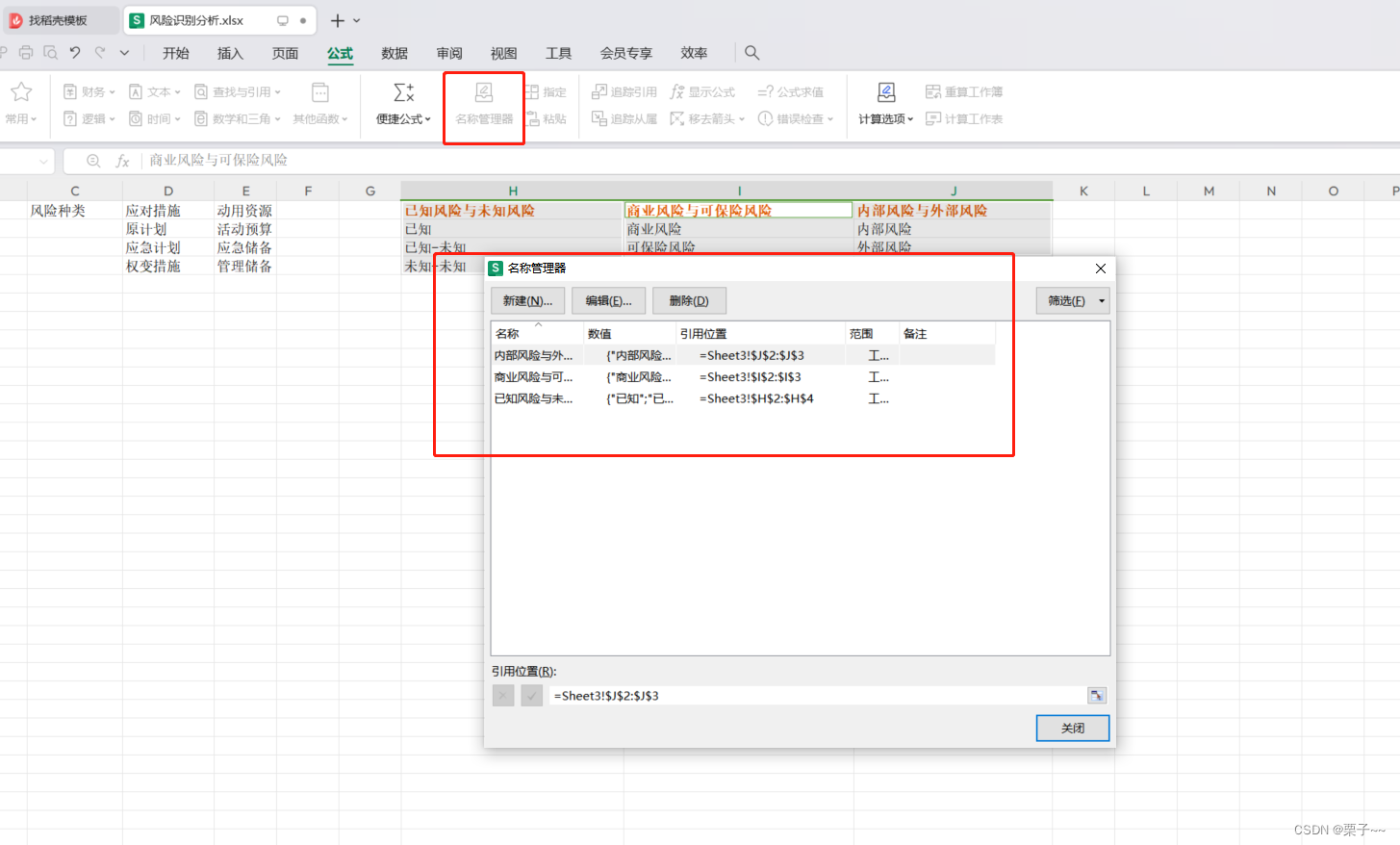Screen dimensions: 1400x845
Task: Click 错误检查 error checking
Action: coord(795,118)
